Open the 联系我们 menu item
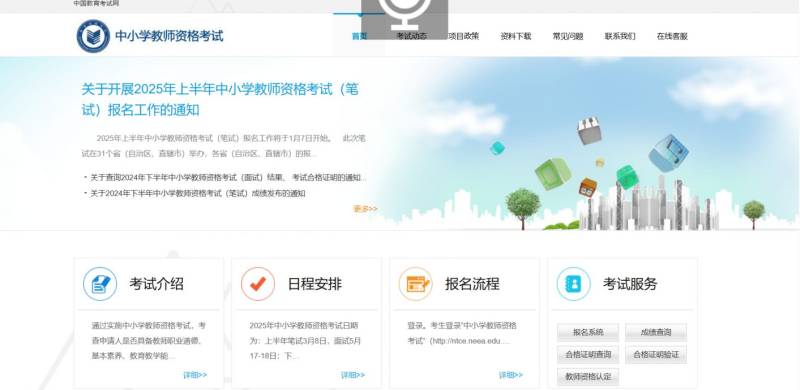The image size is (800, 390). (620, 36)
